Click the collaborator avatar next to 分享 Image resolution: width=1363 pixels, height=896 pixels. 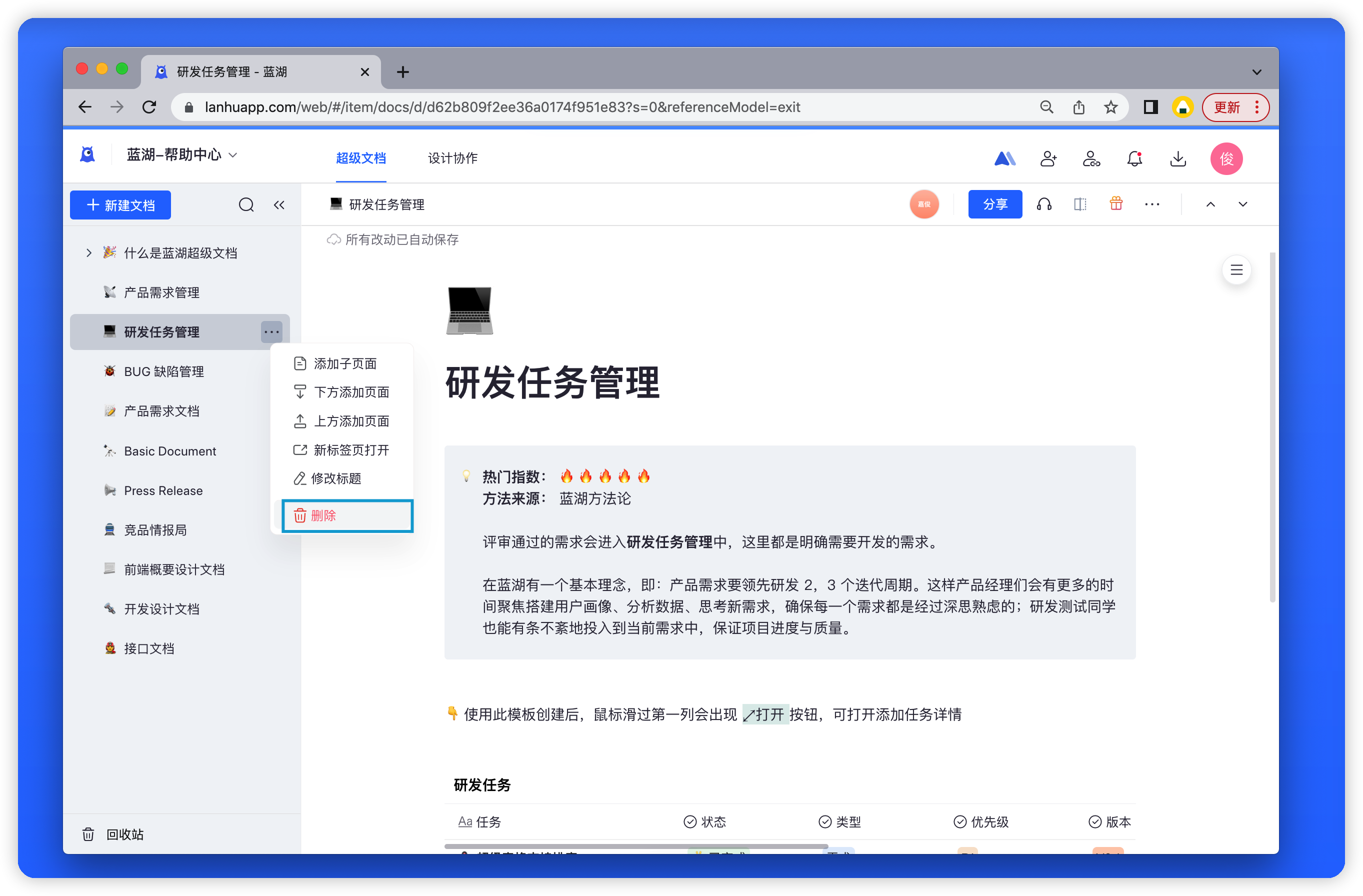pos(924,204)
